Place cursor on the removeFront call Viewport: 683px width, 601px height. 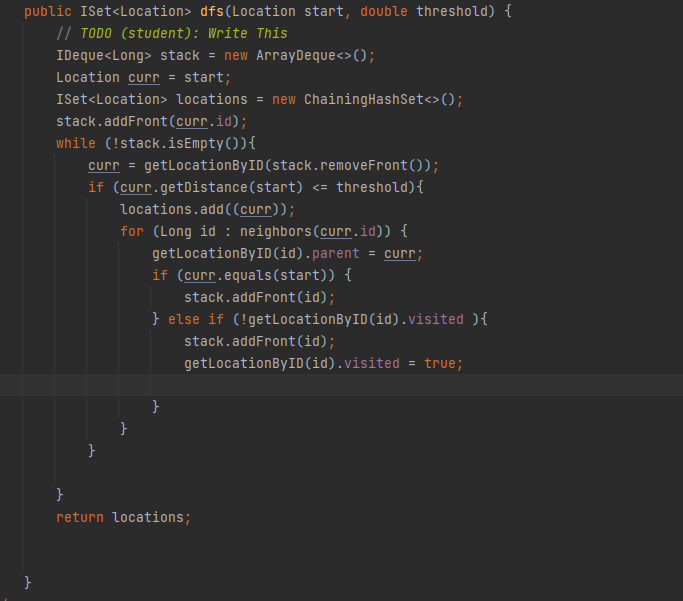click(372, 165)
